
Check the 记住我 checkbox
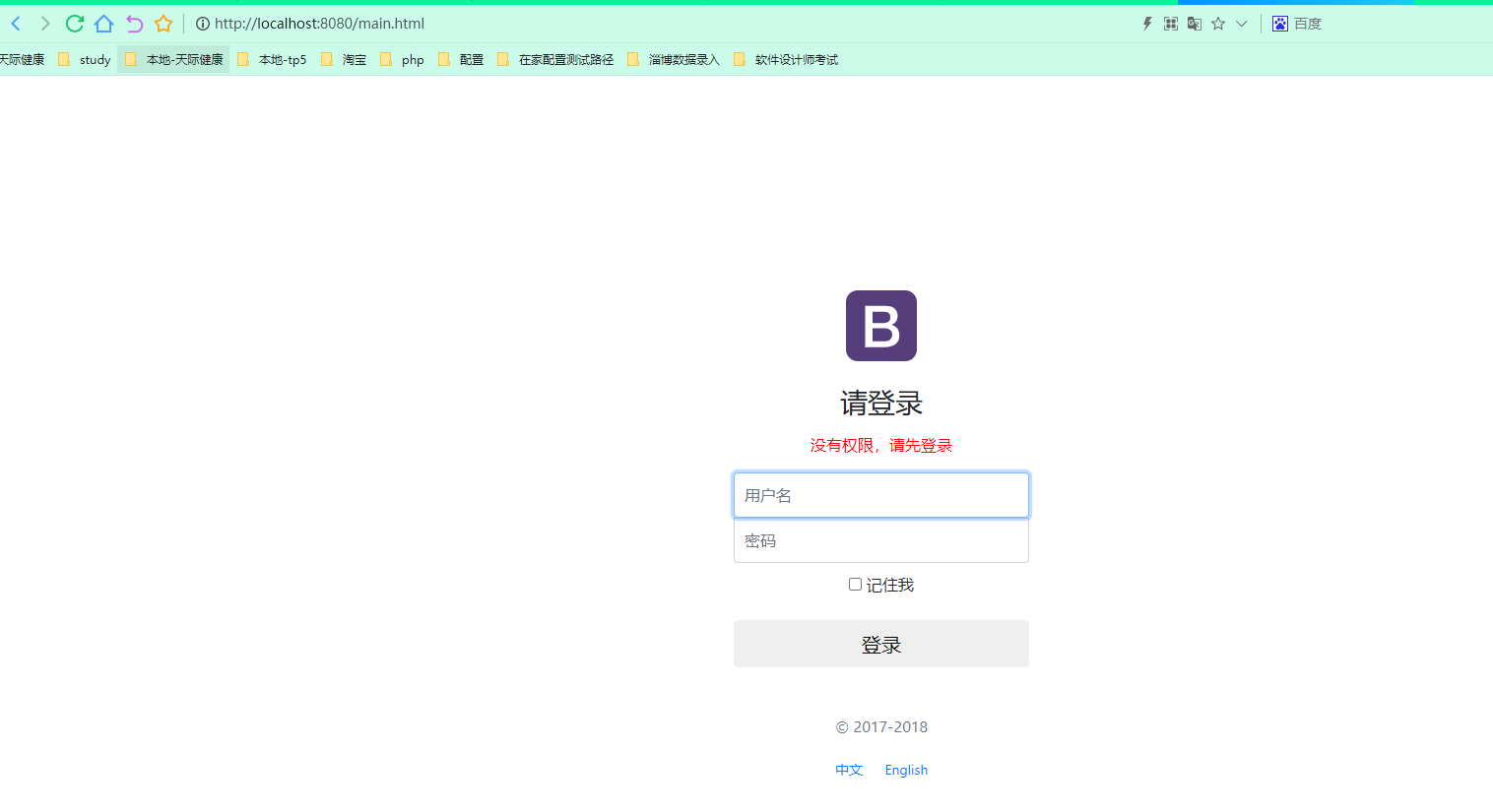point(854,584)
